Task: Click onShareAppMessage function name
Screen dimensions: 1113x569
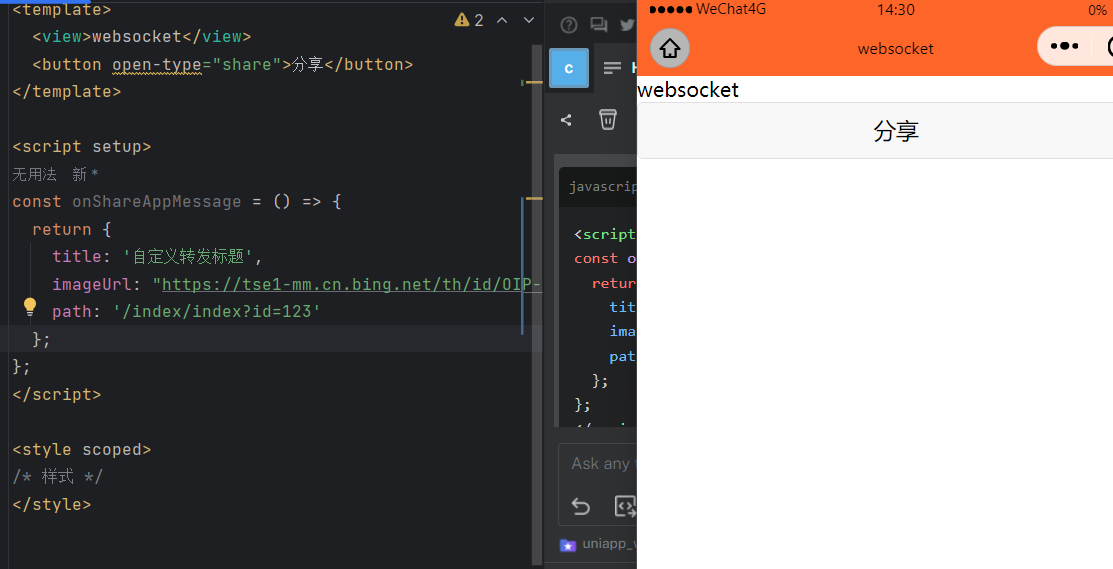Action: click(157, 201)
